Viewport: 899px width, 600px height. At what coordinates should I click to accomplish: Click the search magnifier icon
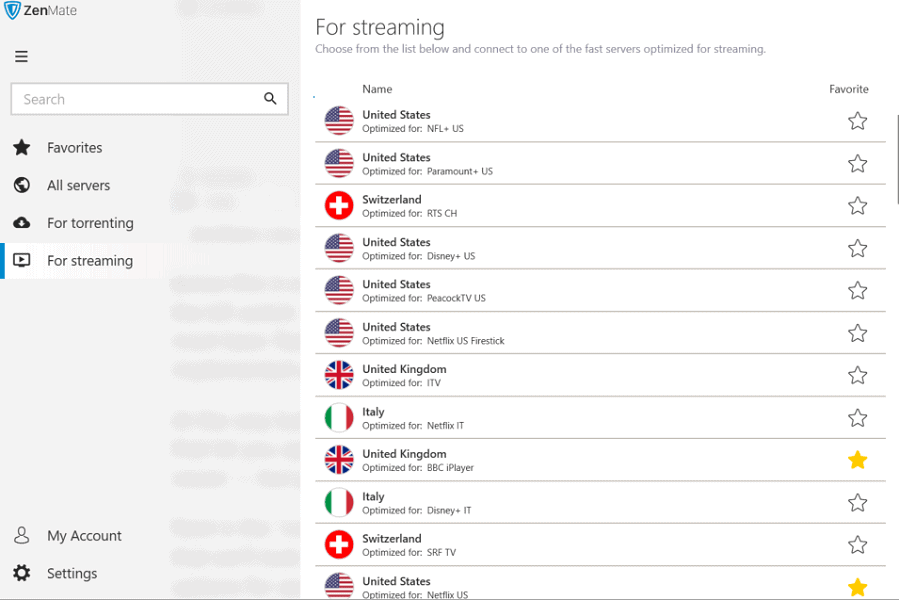coord(270,99)
